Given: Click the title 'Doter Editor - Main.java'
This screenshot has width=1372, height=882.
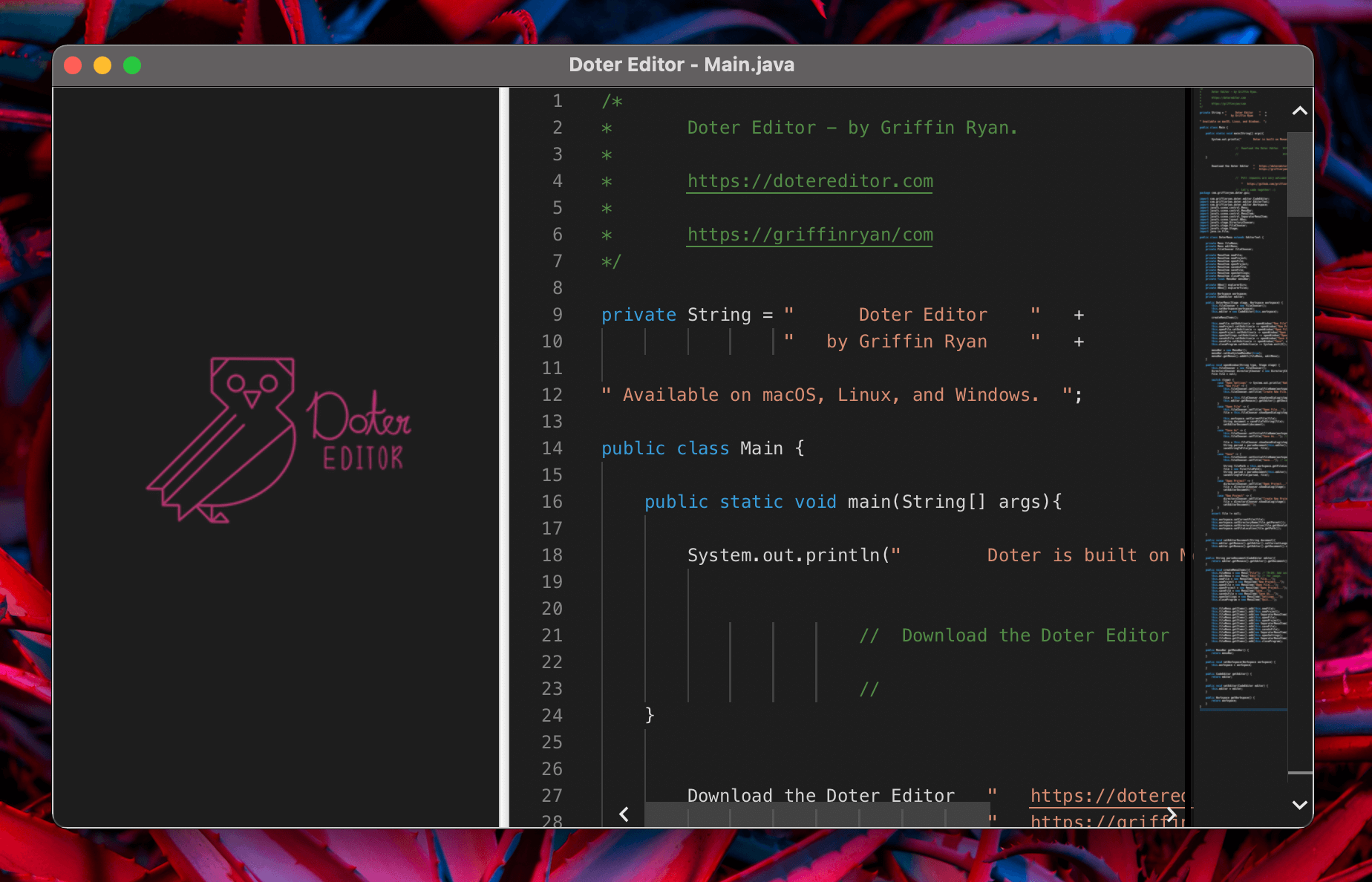Looking at the screenshot, I should click(682, 65).
